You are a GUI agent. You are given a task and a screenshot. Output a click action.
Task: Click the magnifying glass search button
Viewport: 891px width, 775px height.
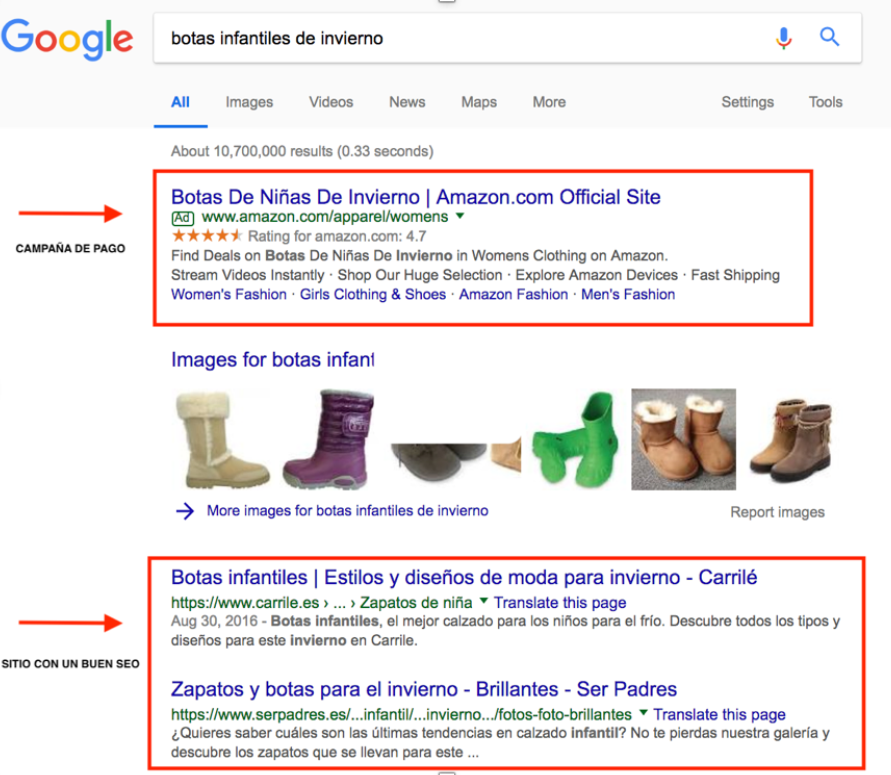pos(829,37)
